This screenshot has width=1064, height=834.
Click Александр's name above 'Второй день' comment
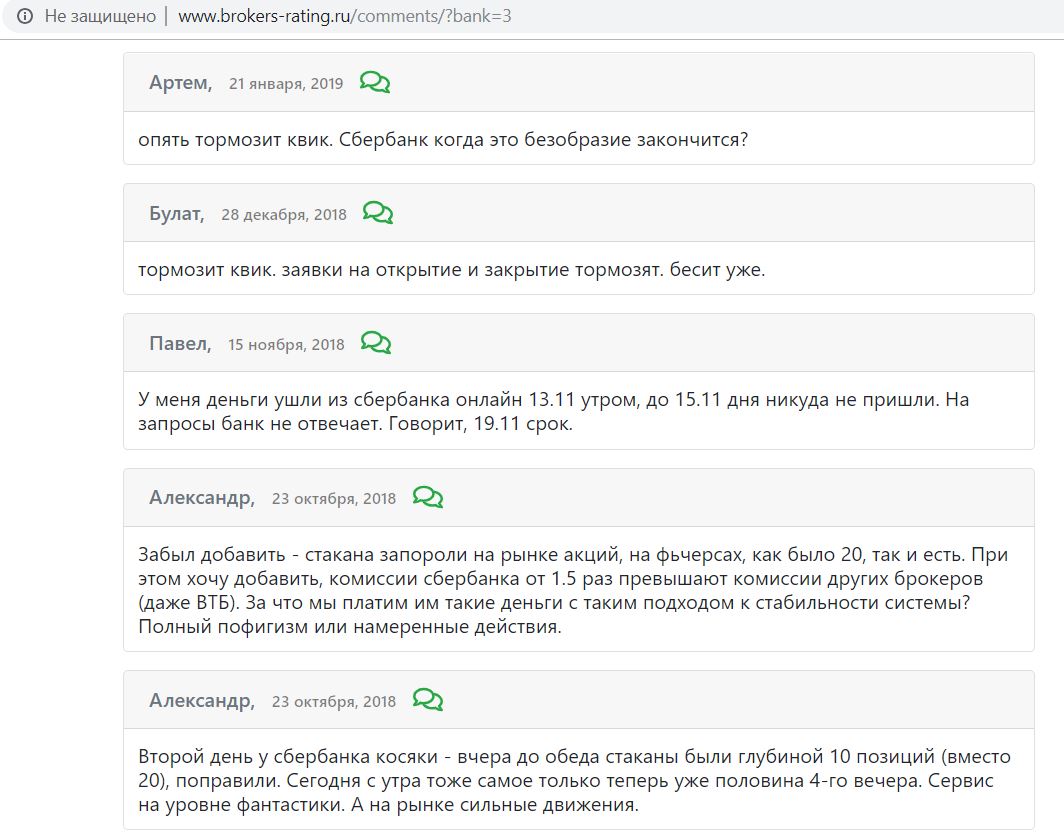coord(202,701)
